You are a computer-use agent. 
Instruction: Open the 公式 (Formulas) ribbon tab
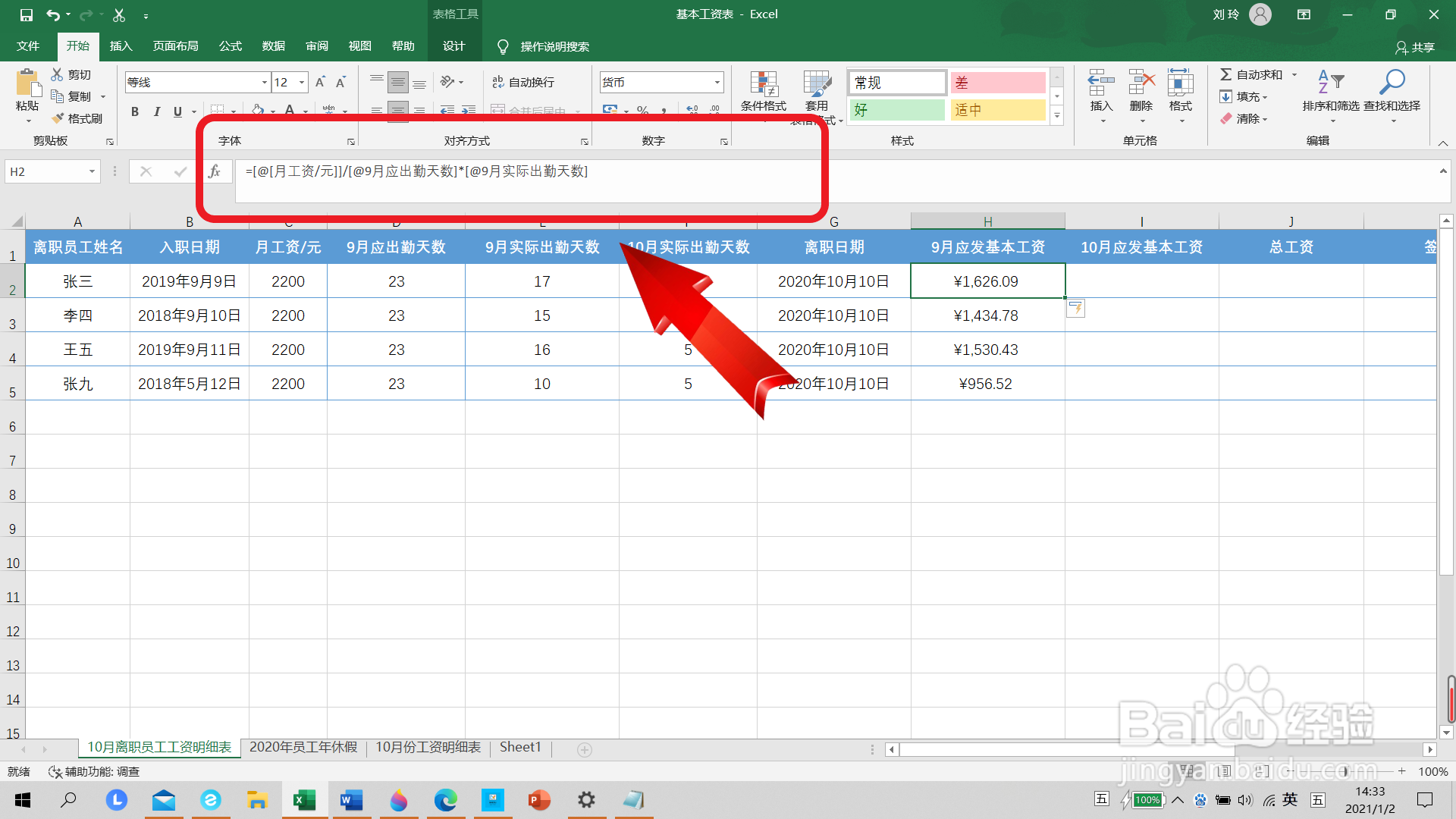pyautogui.click(x=230, y=46)
